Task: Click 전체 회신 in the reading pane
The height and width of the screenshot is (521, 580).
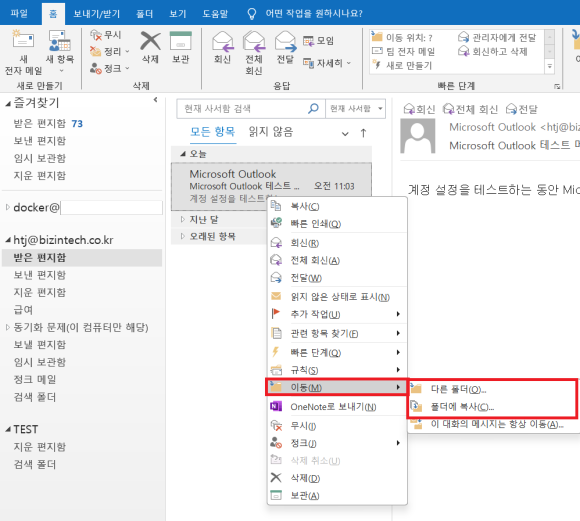Action: [x=470, y=109]
